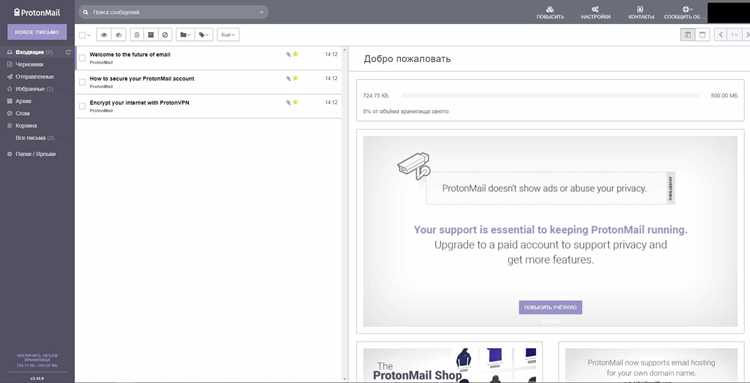The image size is (750, 383).
Task: Compose a new message with the purple button
Action: coord(37,33)
